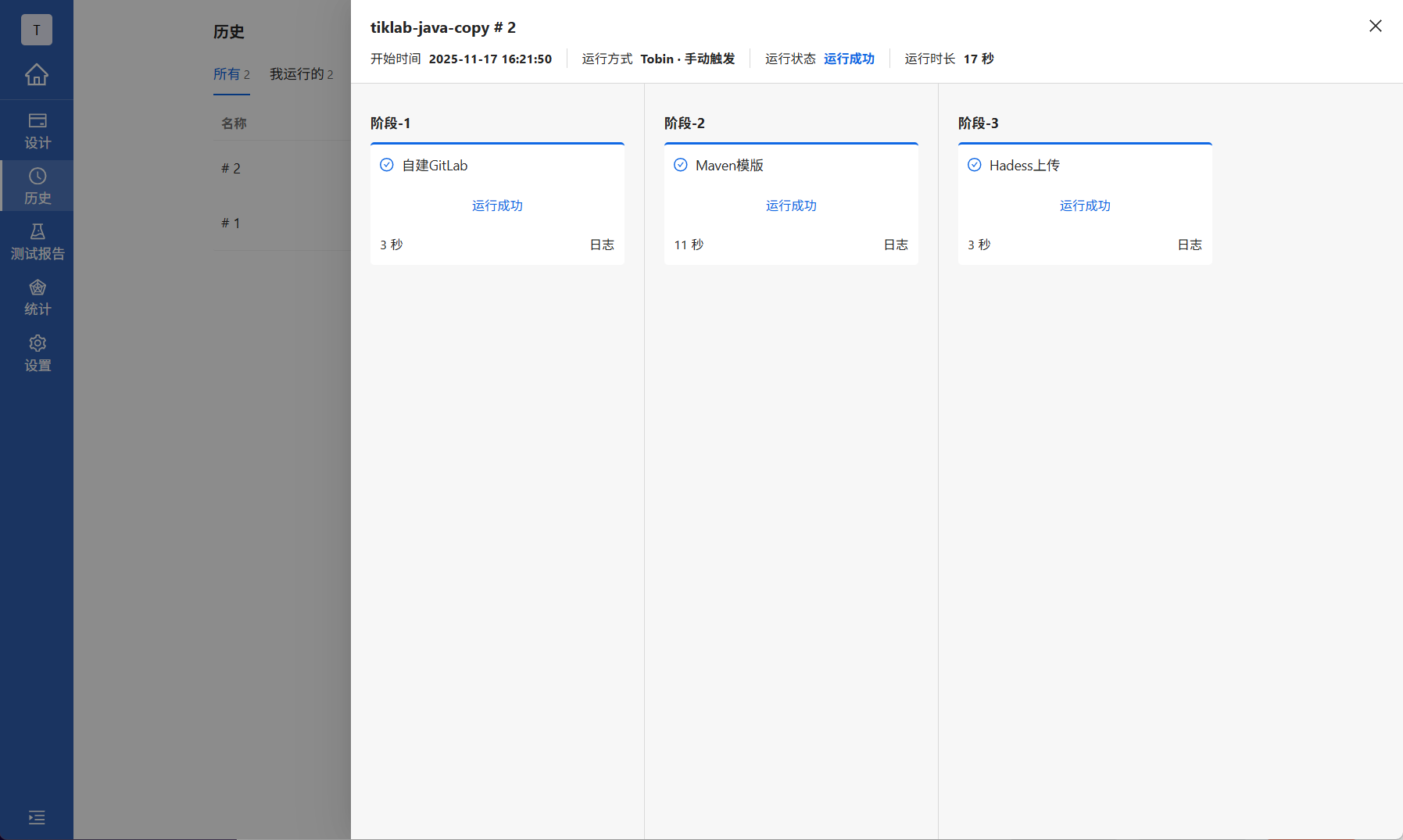Switch to the 我运行的 tab
The width and height of the screenshot is (1403, 840).
[x=302, y=74]
